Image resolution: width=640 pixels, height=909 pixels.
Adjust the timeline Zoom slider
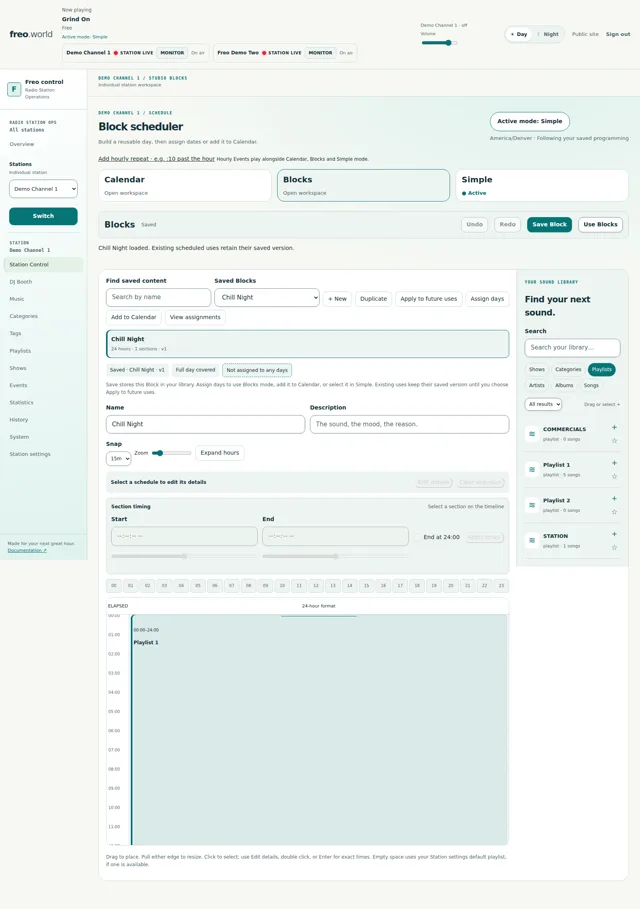click(171, 453)
